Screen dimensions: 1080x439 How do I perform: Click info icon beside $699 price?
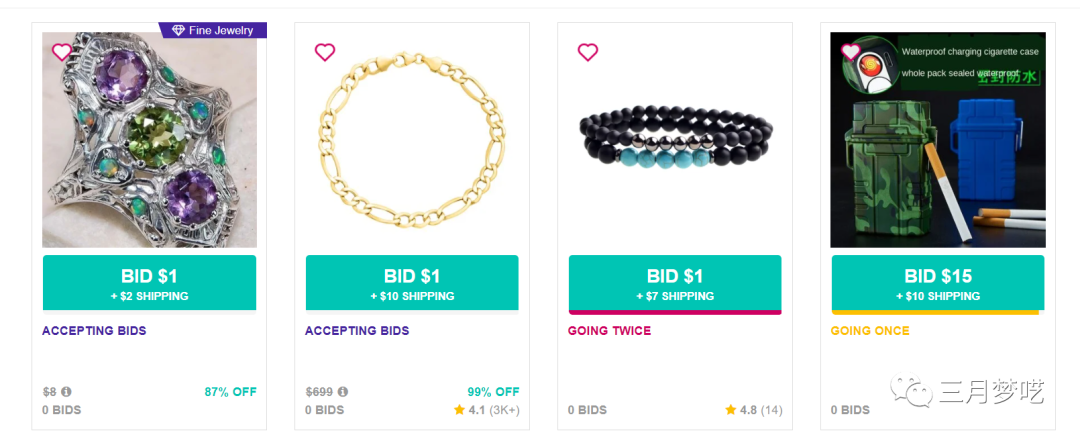[343, 392]
